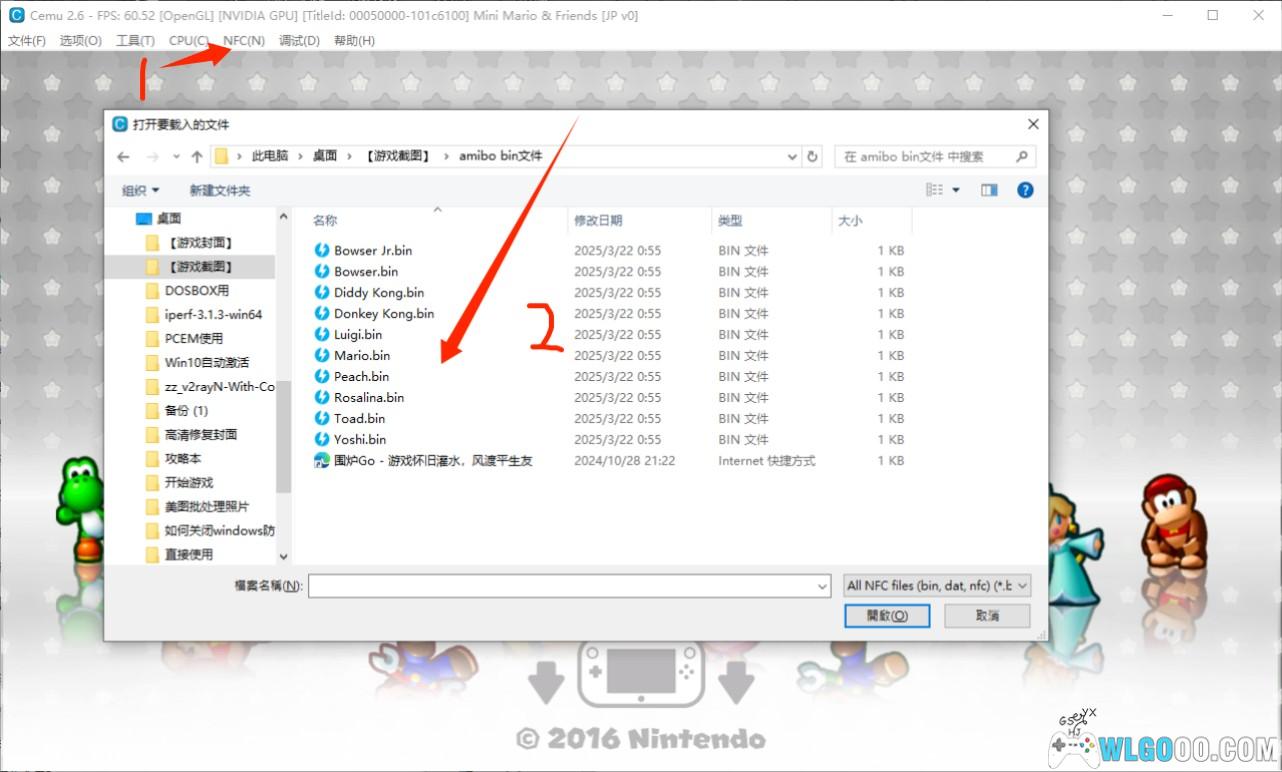Select the DOSBOX用 folder in sidebar
The image size is (1282, 772).
[196, 291]
